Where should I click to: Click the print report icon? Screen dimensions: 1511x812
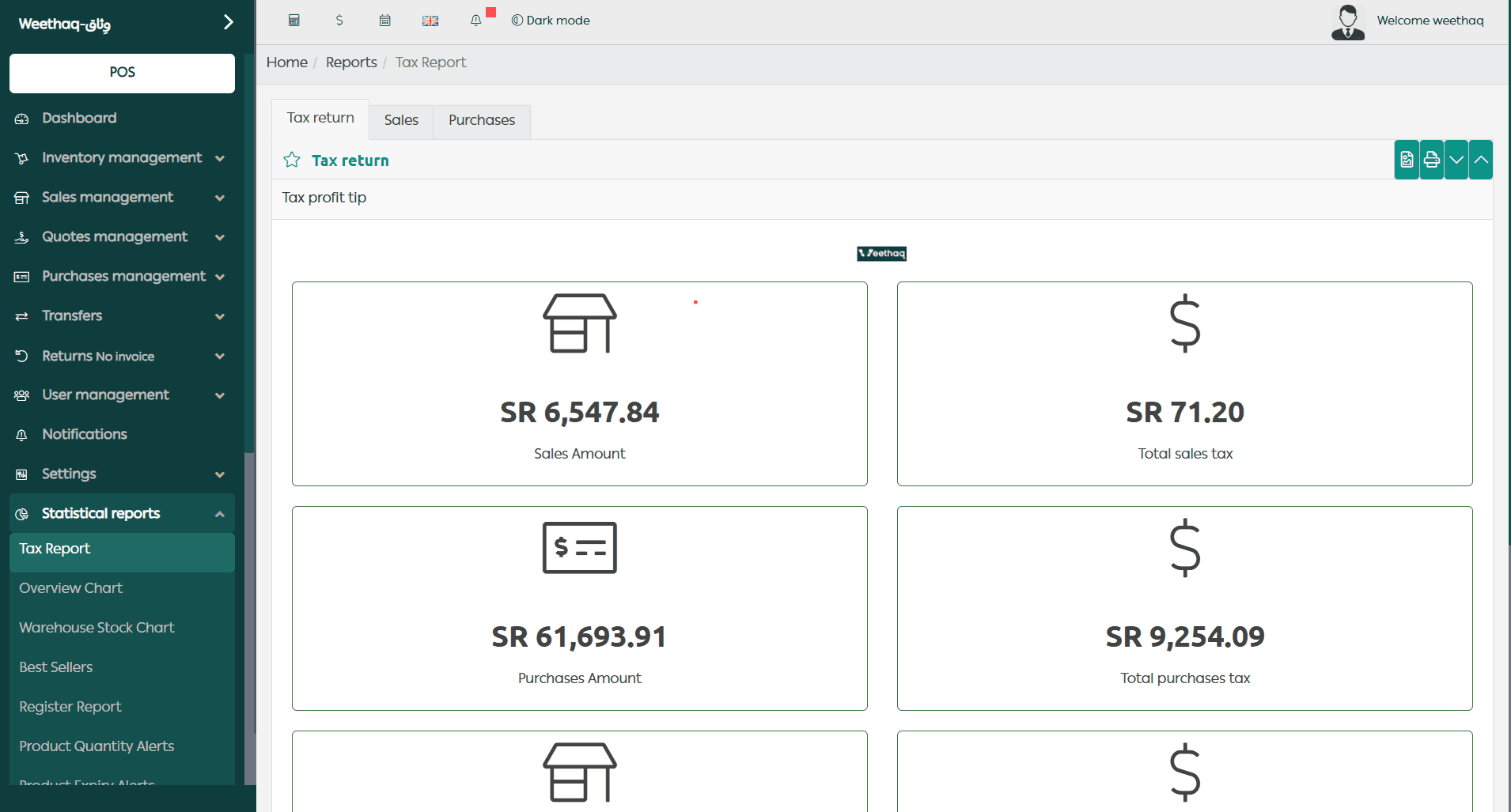pos(1431,160)
